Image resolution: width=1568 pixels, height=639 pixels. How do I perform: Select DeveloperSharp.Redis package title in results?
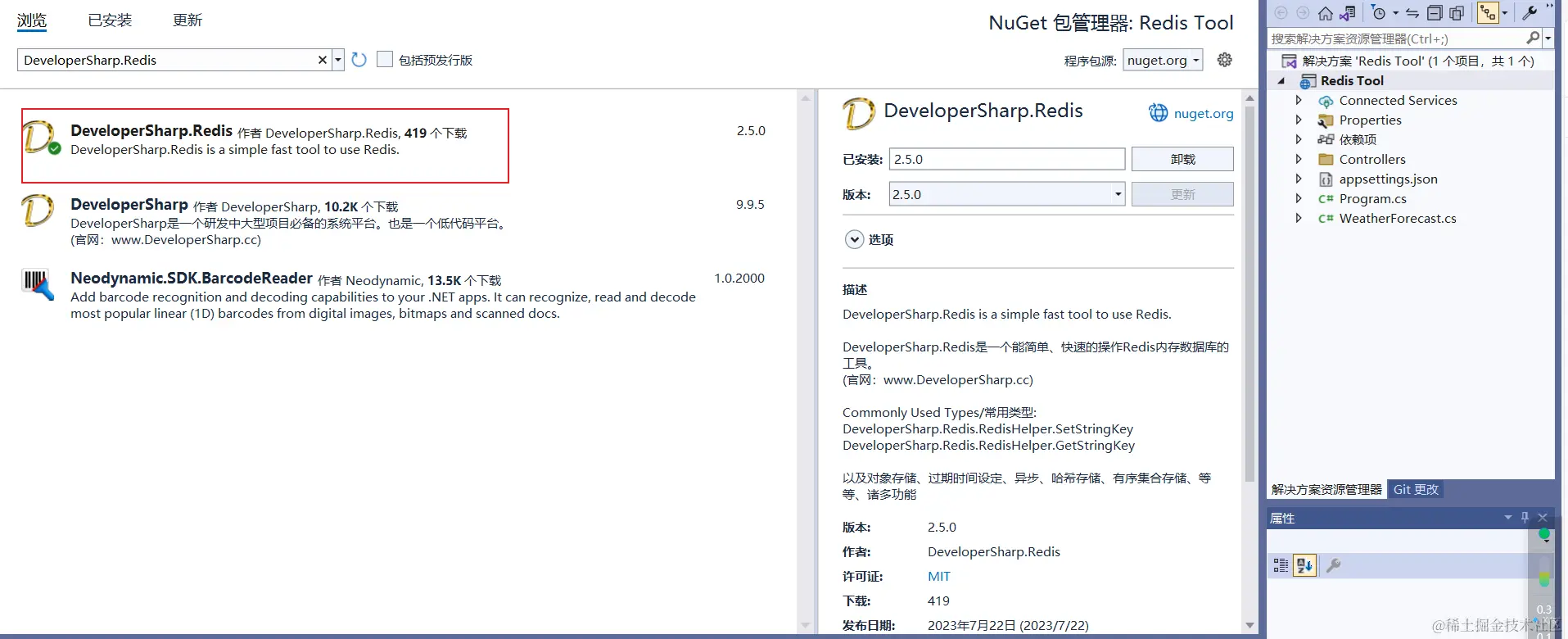tap(151, 130)
